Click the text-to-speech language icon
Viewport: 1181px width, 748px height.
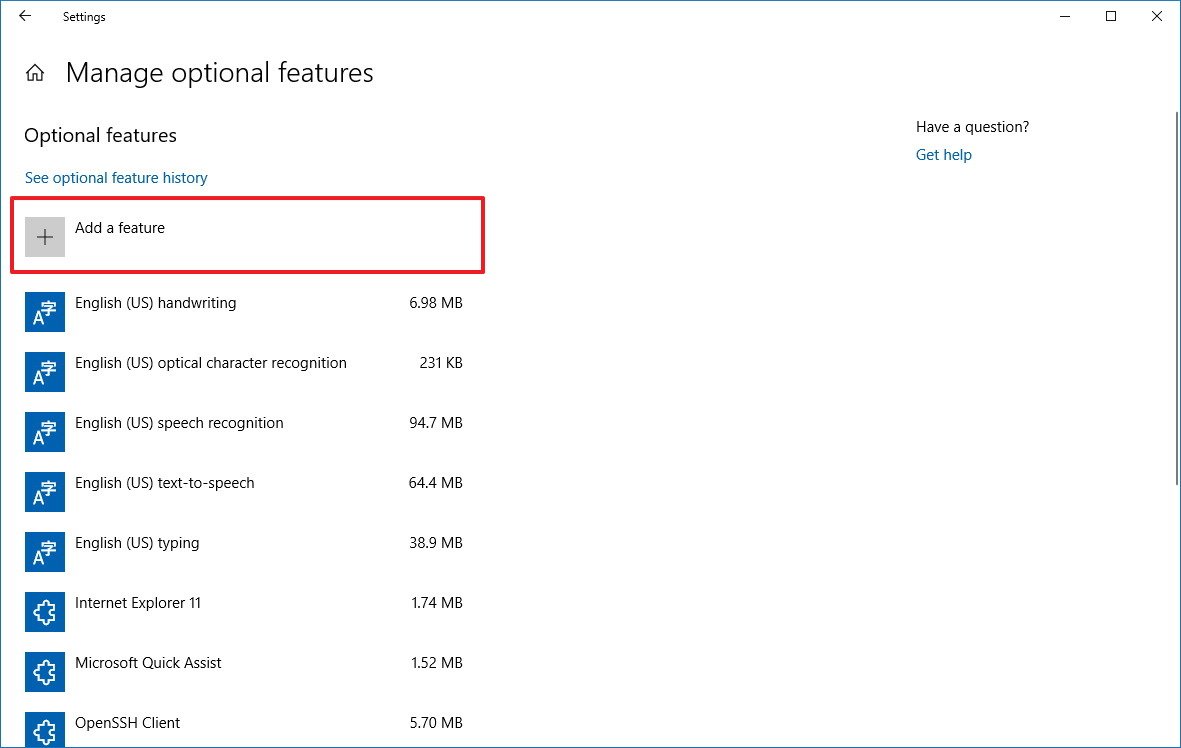click(x=45, y=492)
